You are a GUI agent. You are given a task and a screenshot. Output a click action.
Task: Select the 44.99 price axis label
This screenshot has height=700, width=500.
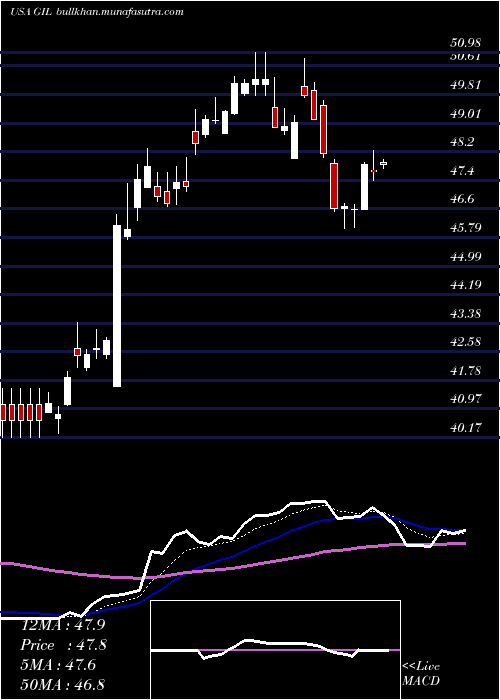tap(465, 256)
